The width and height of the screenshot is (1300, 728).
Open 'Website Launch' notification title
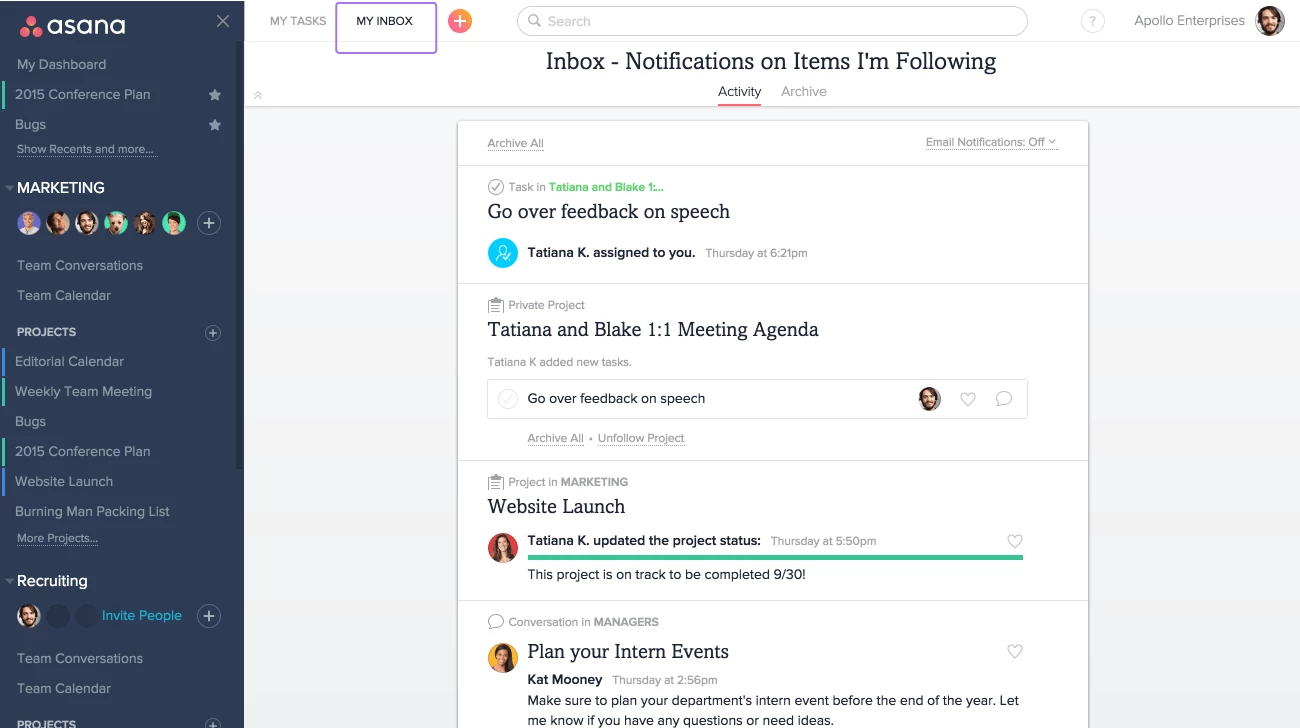tap(556, 507)
